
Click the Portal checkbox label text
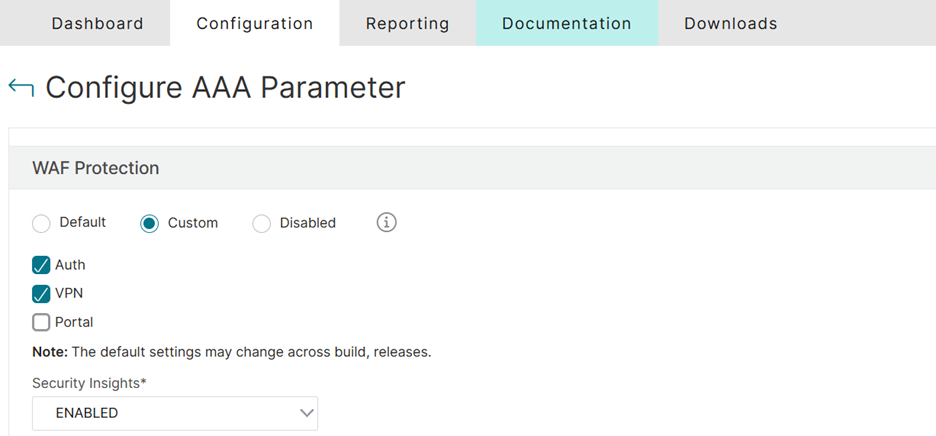click(74, 322)
